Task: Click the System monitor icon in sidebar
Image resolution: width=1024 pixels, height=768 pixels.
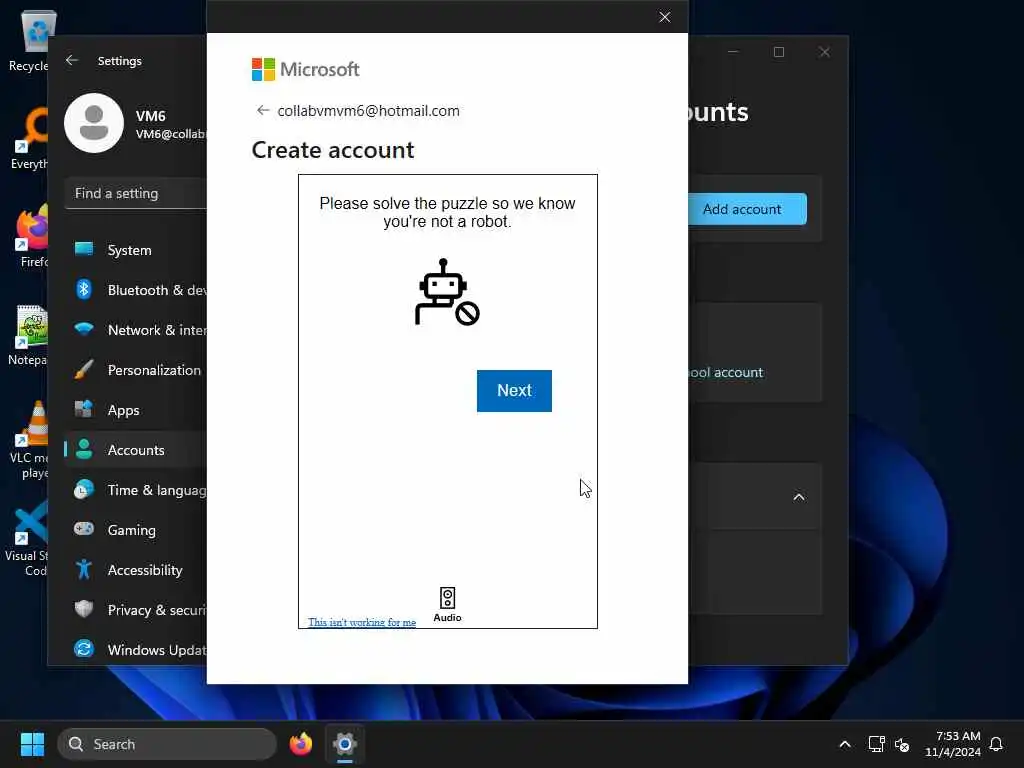Action: point(84,249)
